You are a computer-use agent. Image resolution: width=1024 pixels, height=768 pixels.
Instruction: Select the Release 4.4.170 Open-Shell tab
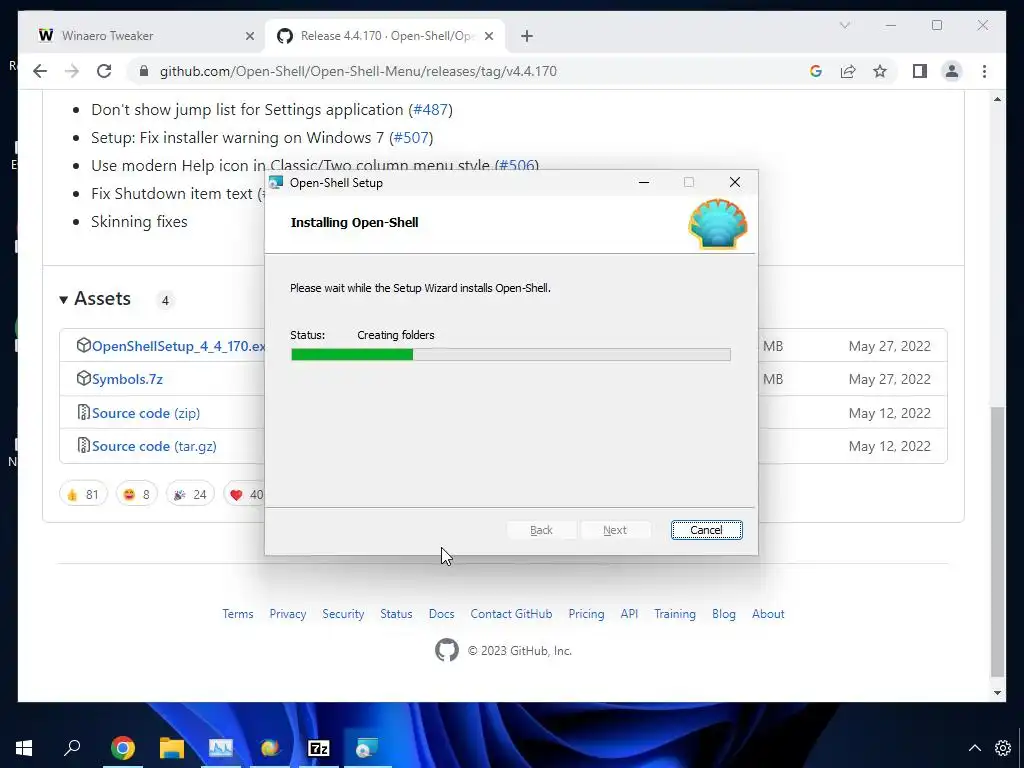coord(385,36)
